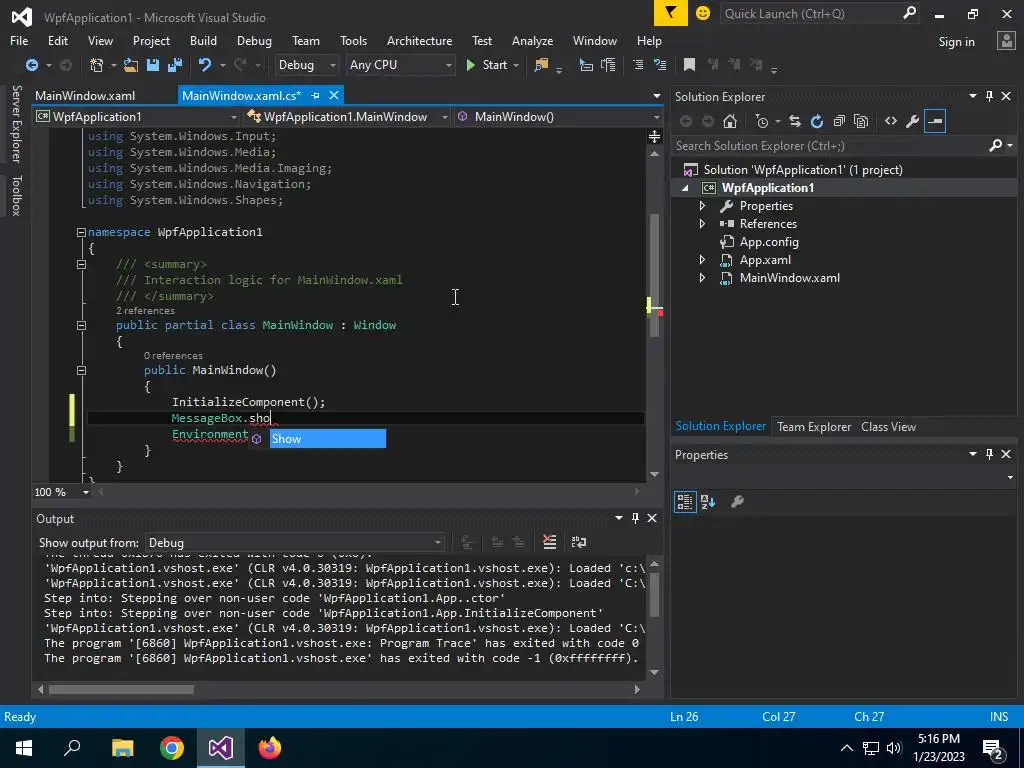
Task: Switch to the Team Explorer tab
Action: point(814,427)
